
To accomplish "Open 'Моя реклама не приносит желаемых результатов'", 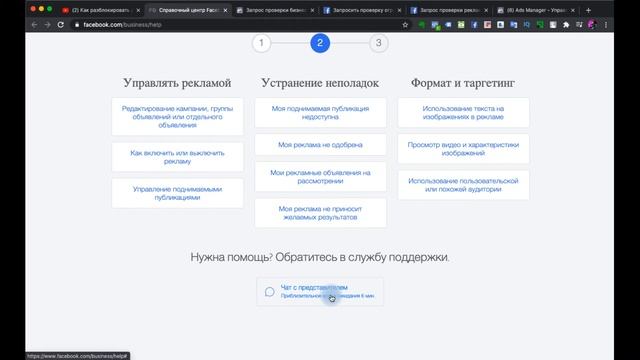I will (320, 213).
